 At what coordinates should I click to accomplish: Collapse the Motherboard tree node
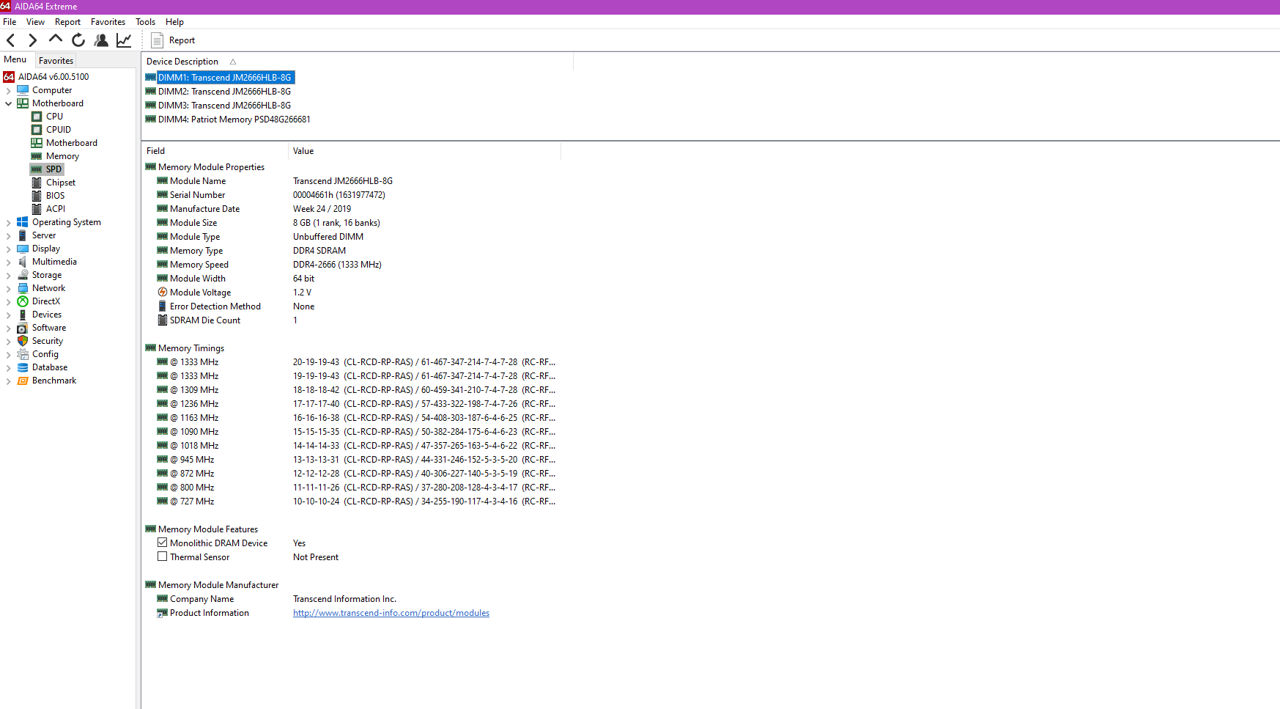pos(8,103)
